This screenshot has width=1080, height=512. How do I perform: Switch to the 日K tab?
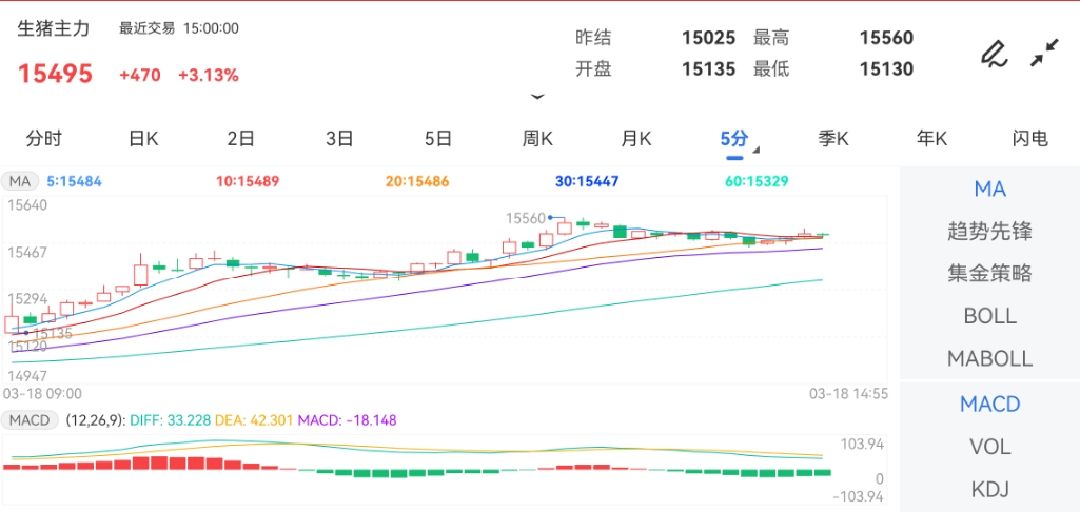(x=143, y=139)
